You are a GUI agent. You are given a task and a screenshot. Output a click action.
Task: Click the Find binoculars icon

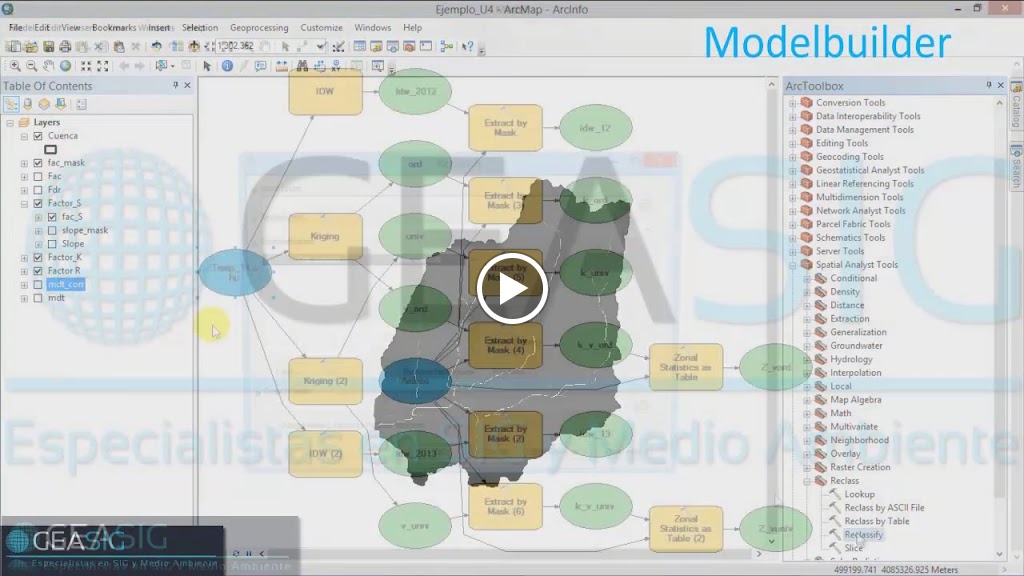[302, 66]
